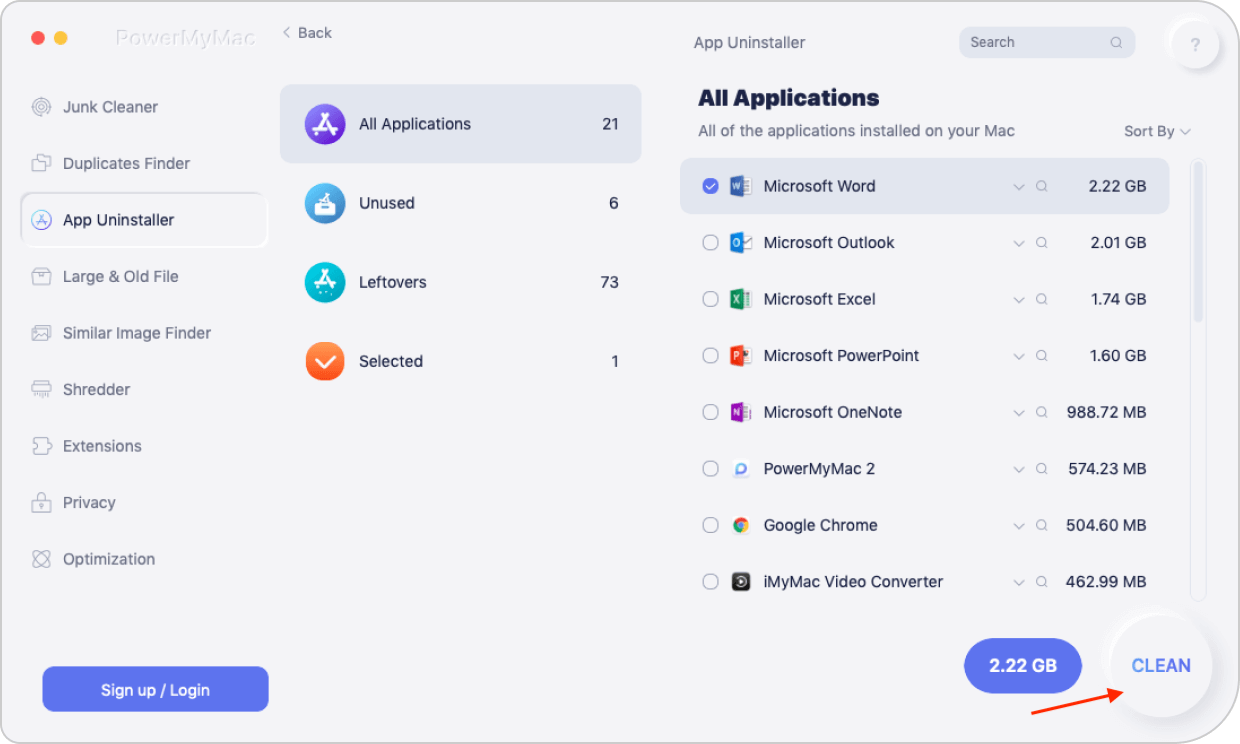Check the Microsoft Outlook checkbox

click(710, 242)
